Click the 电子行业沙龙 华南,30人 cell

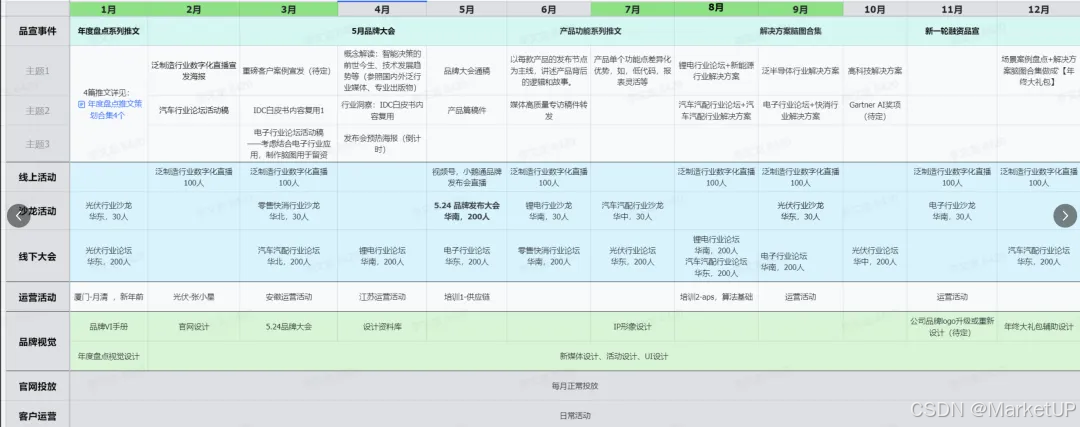click(952, 211)
